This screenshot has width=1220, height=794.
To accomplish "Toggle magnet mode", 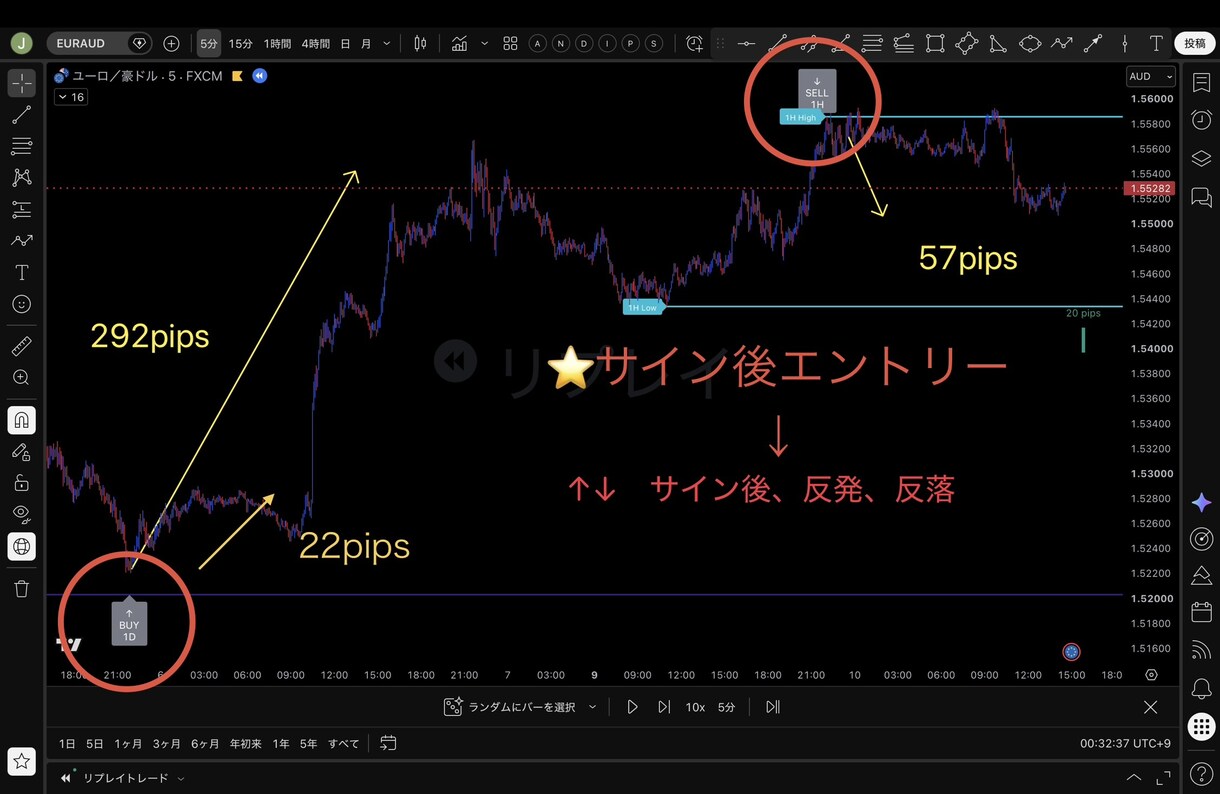I will click(x=21, y=420).
